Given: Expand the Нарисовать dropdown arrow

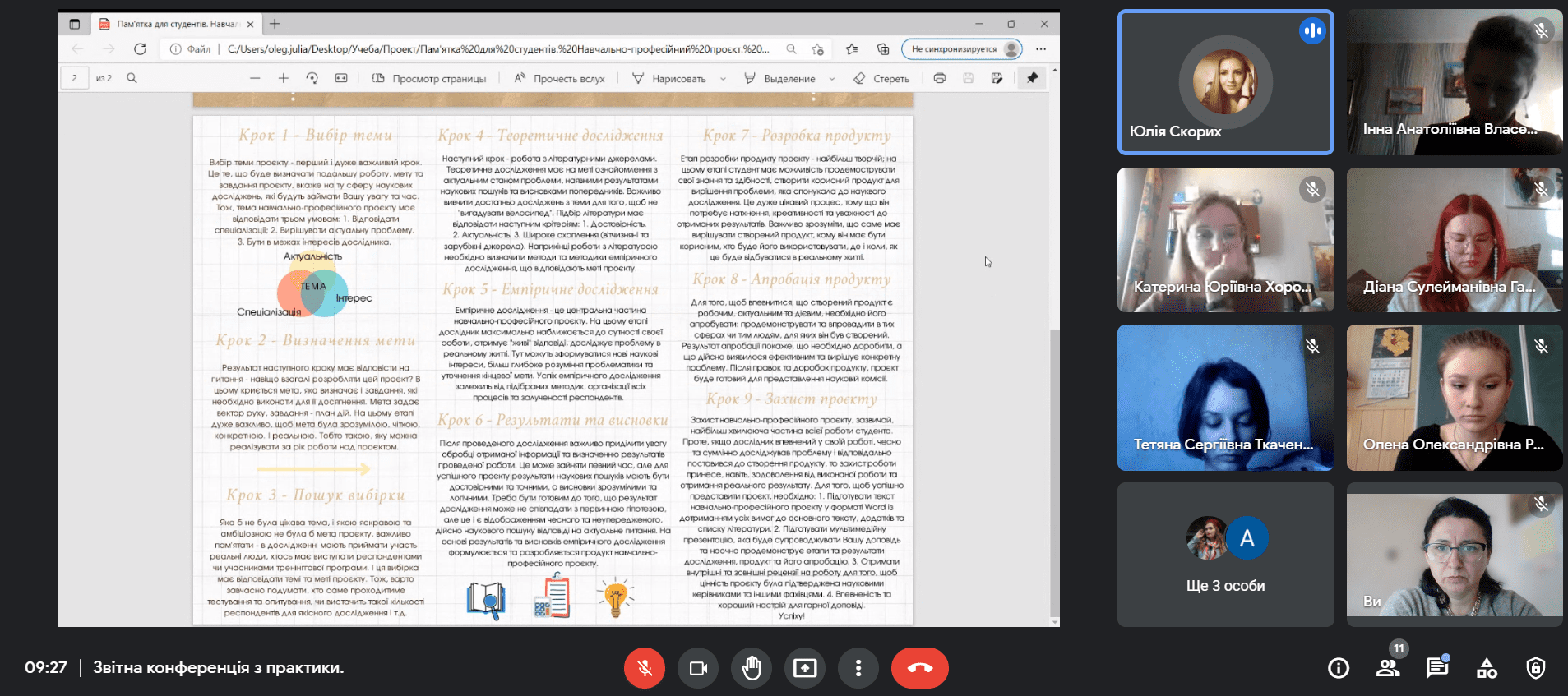Looking at the screenshot, I should pyautogui.click(x=723, y=79).
